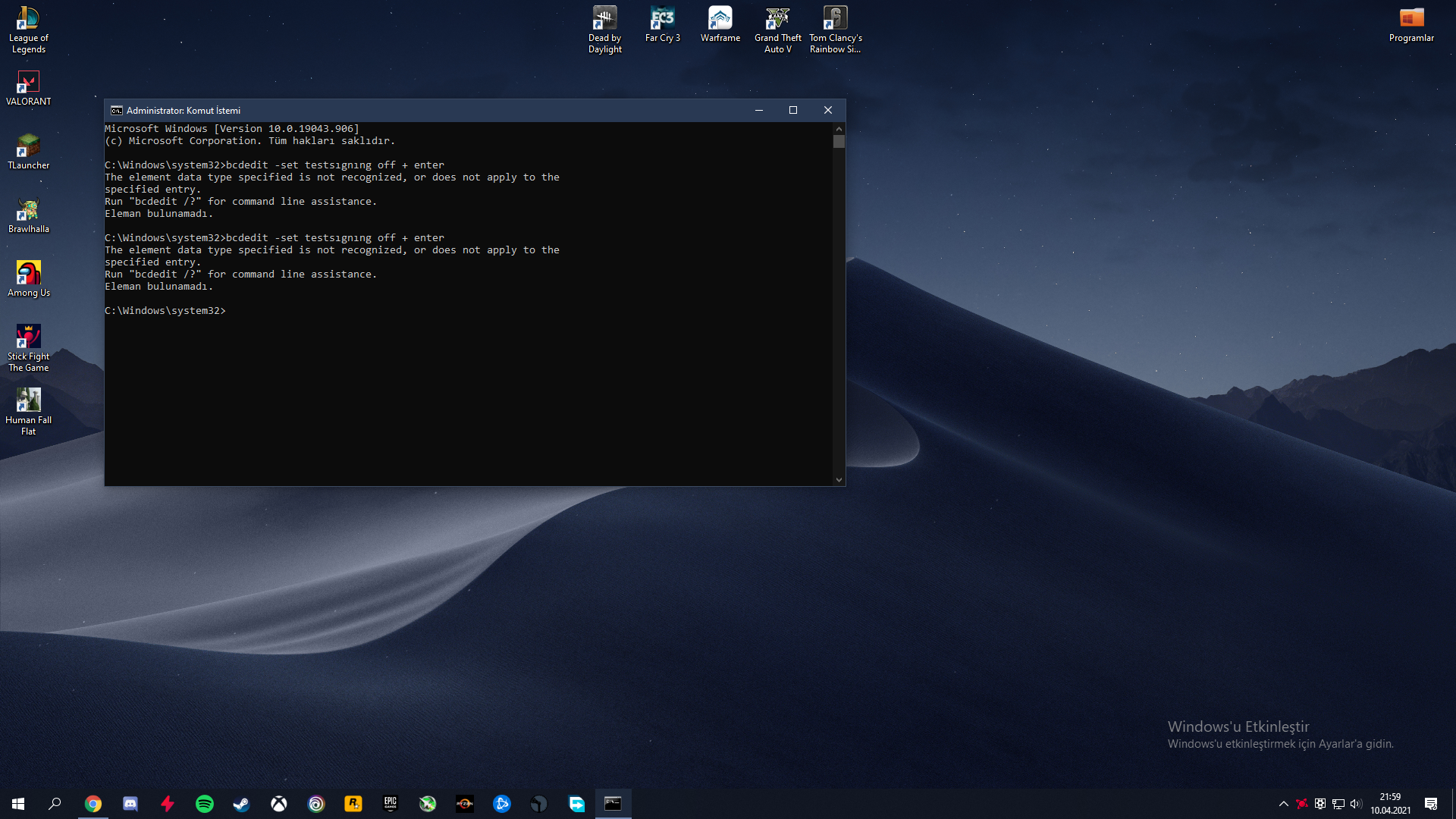The image size is (1456, 819).
Task: Select the VALORANT desktop shortcut
Action: point(29,89)
